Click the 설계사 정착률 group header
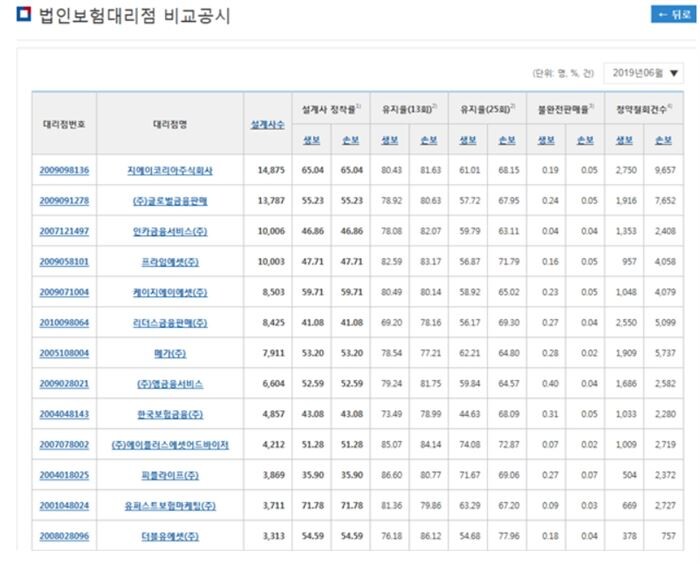 pyautogui.click(x=331, y=109)
